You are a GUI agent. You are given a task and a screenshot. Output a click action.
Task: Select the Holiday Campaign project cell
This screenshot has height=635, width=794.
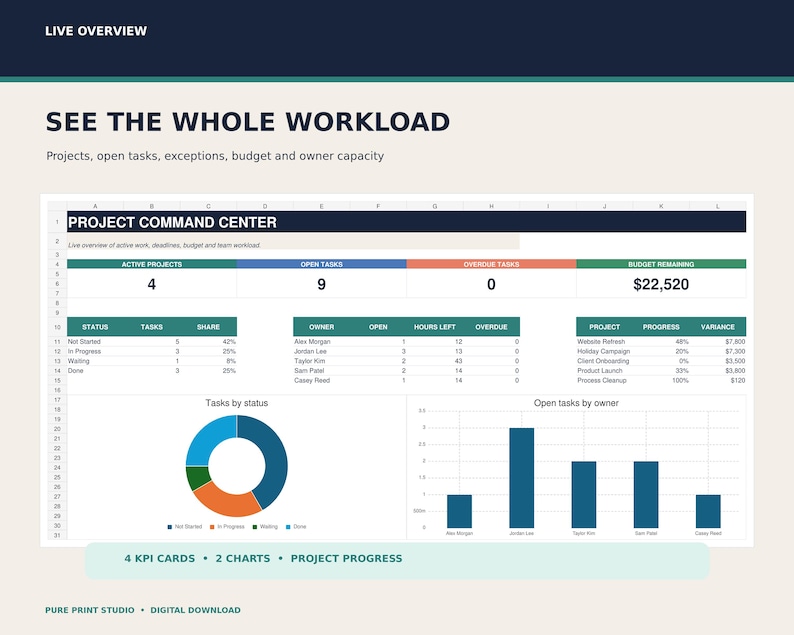click(x=605, y=351)
